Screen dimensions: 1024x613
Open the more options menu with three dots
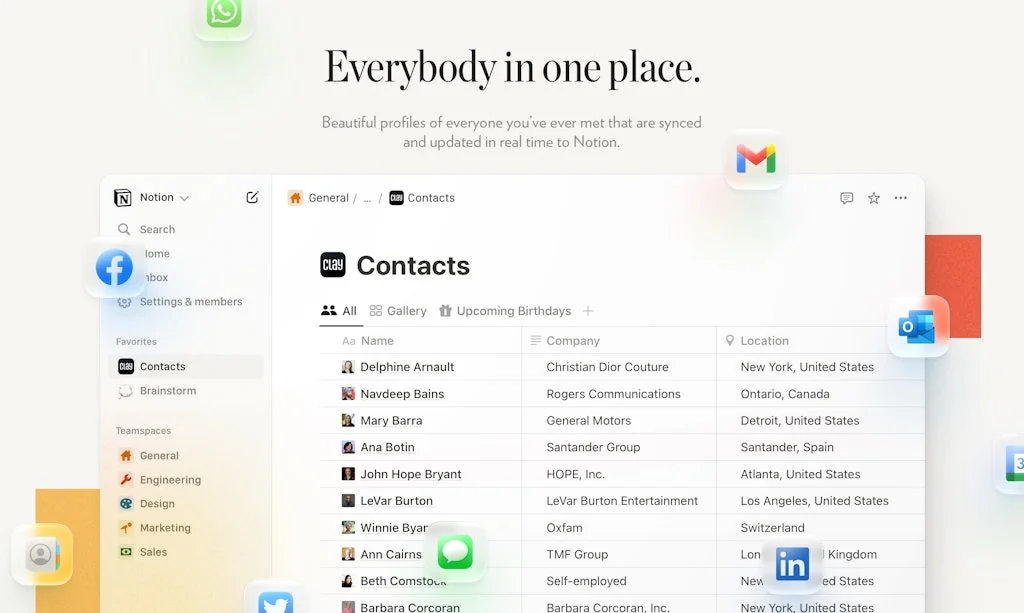tap(899, 198)
